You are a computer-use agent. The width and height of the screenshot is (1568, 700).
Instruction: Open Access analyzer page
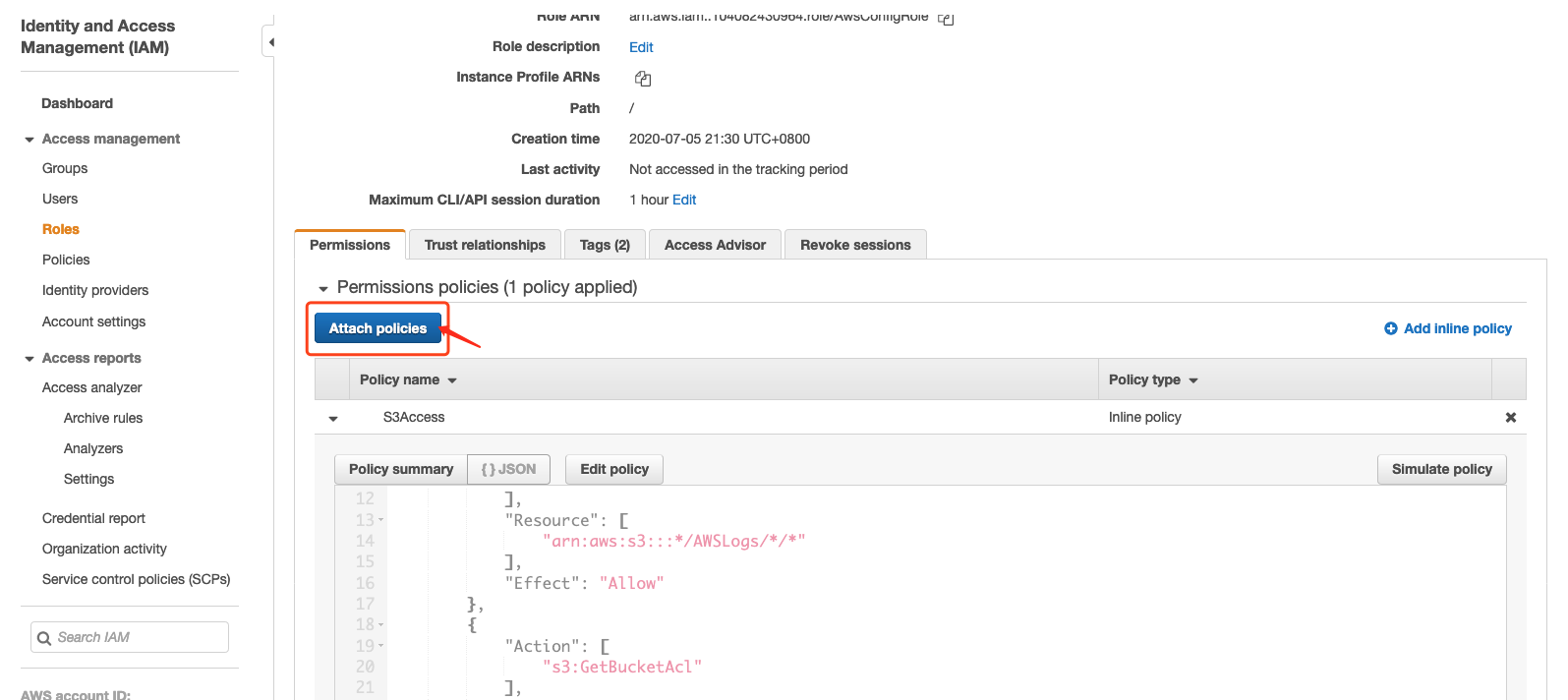click(x=91, y=387)
